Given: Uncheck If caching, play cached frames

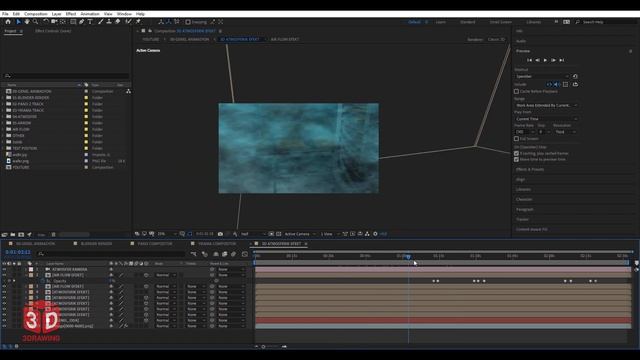Looking at the screenshot, I should (517, 153).
